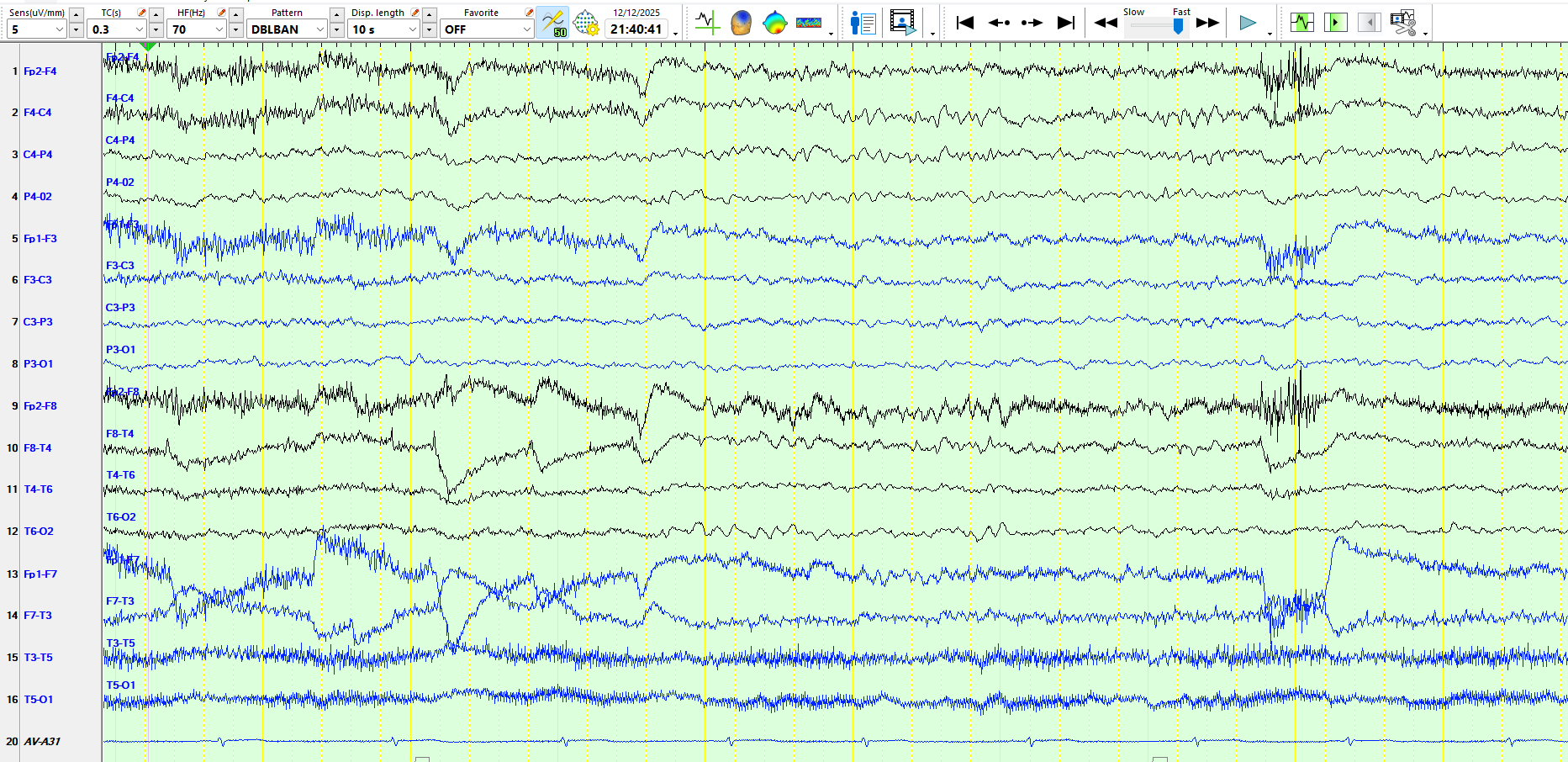Open the HF(Hz) dropdown showing 70
This screenshot has height=762, width=1568.
click(197, 29)
